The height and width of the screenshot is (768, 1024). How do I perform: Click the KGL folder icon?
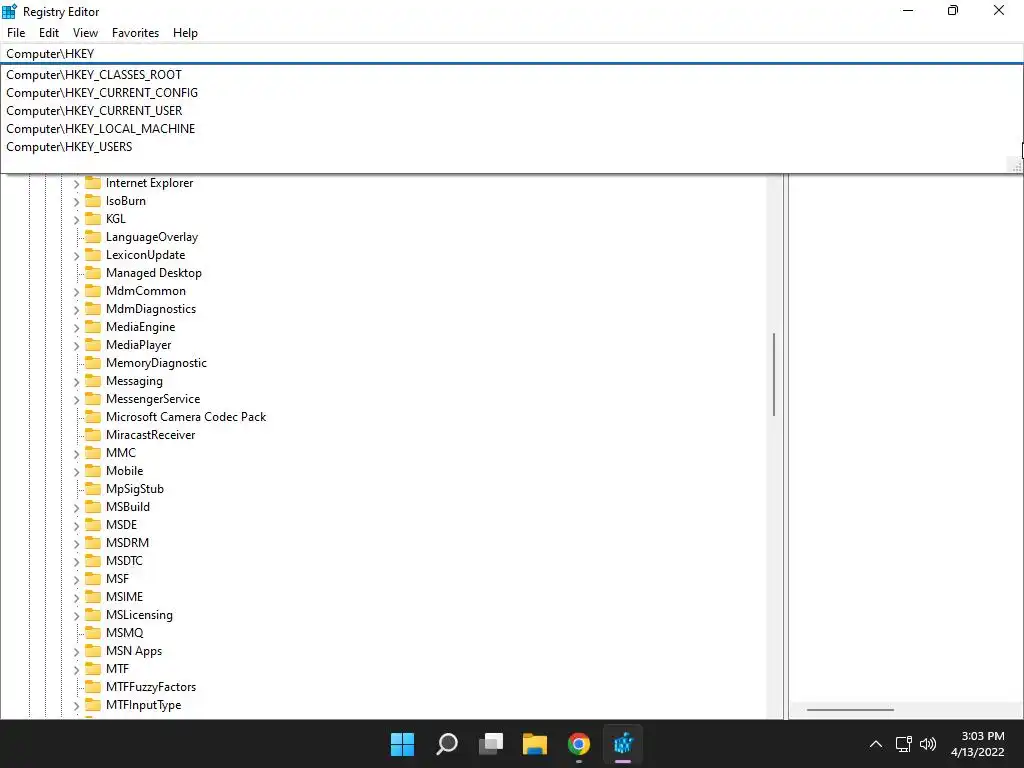[x=93, y=219]
